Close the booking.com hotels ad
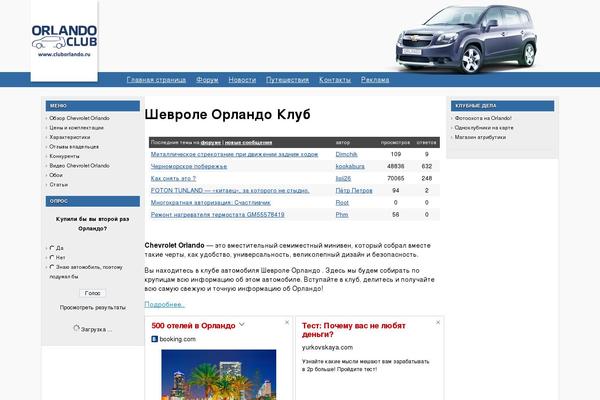Viewport: 600px width, 400px height. tap(287, 323)
